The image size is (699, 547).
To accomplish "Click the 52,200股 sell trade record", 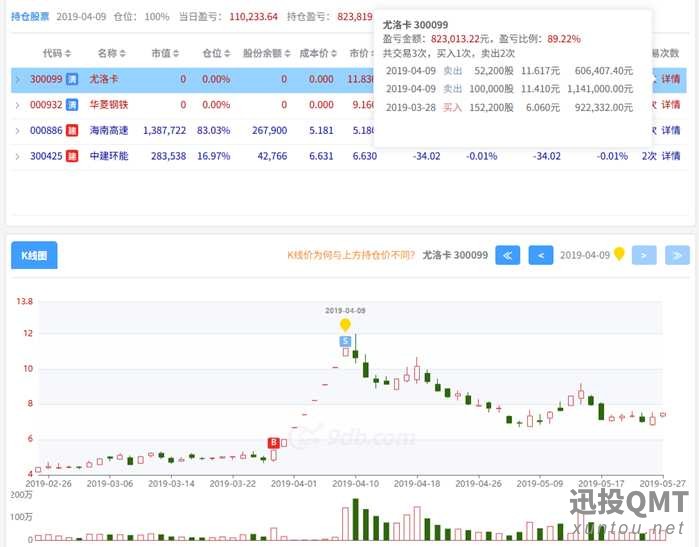I will point(509,71).
